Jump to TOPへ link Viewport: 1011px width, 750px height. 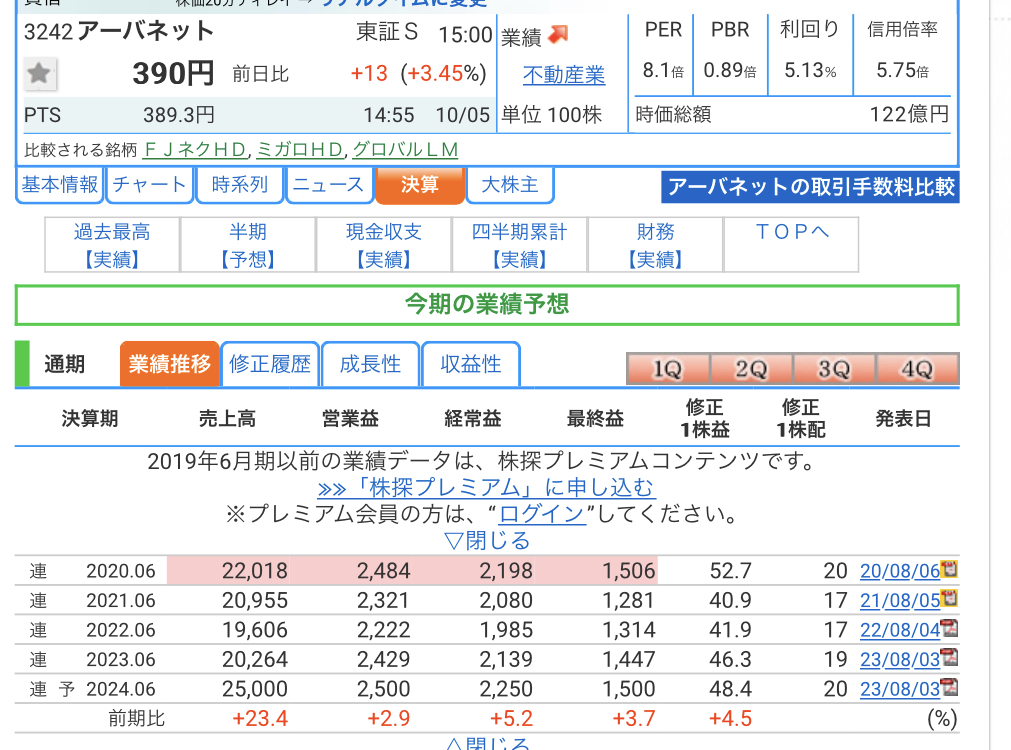[792, 232]
